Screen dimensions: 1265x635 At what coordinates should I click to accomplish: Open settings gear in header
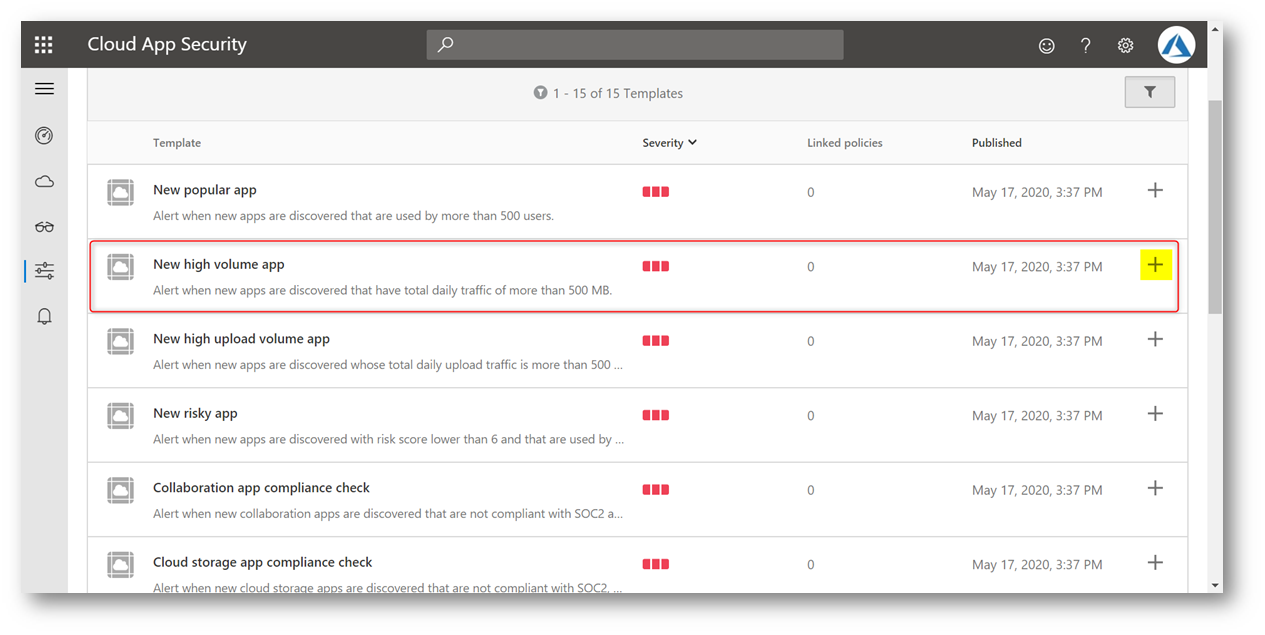(1125, 46)
